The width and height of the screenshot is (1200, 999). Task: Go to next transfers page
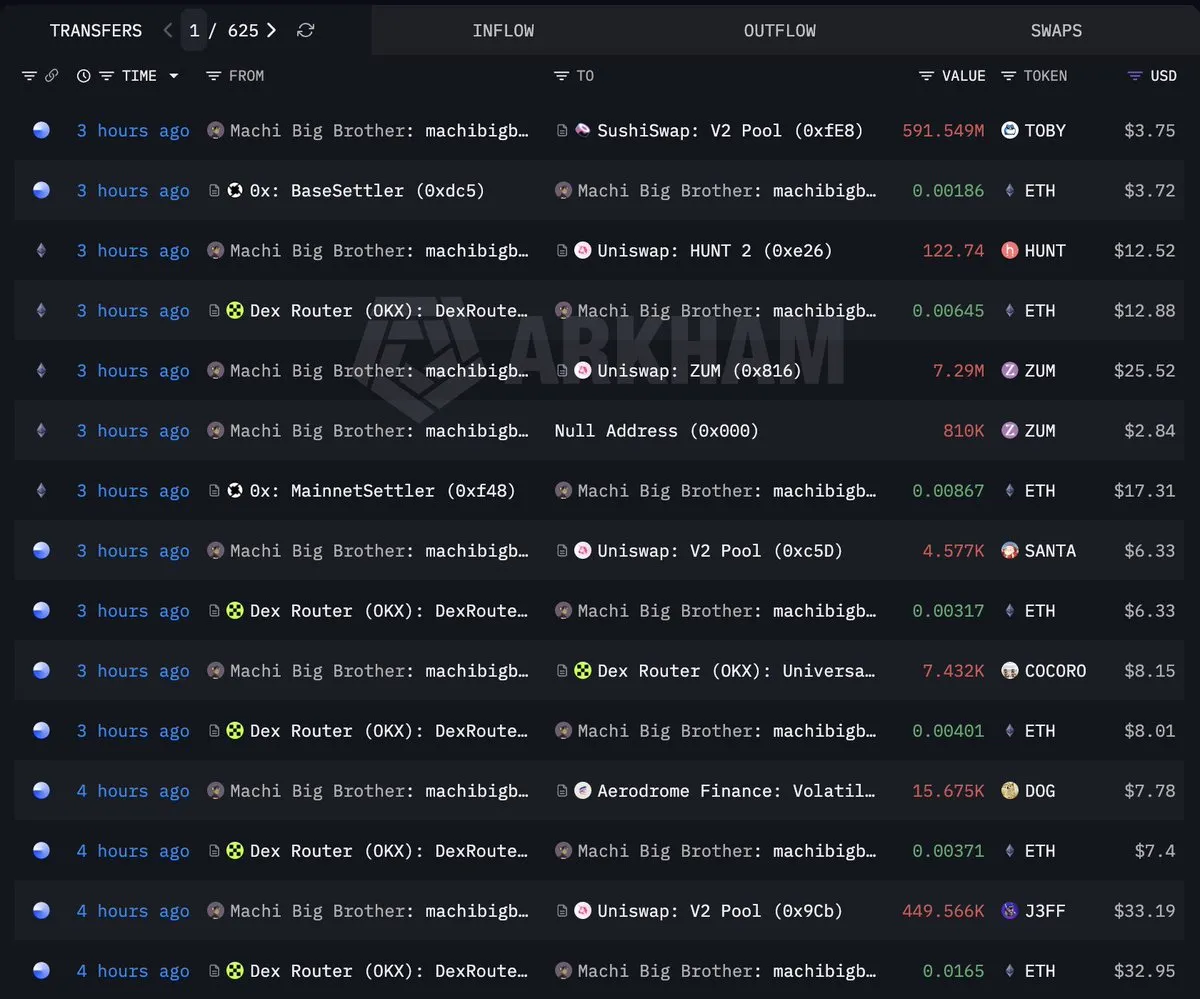pos(272,30)
